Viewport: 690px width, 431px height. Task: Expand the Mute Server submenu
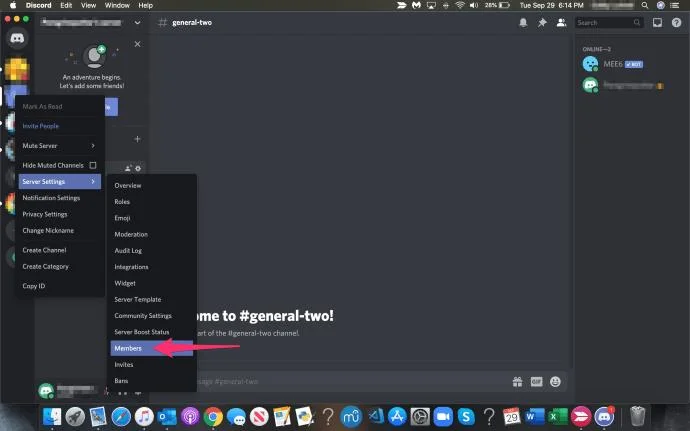[59, 146]
